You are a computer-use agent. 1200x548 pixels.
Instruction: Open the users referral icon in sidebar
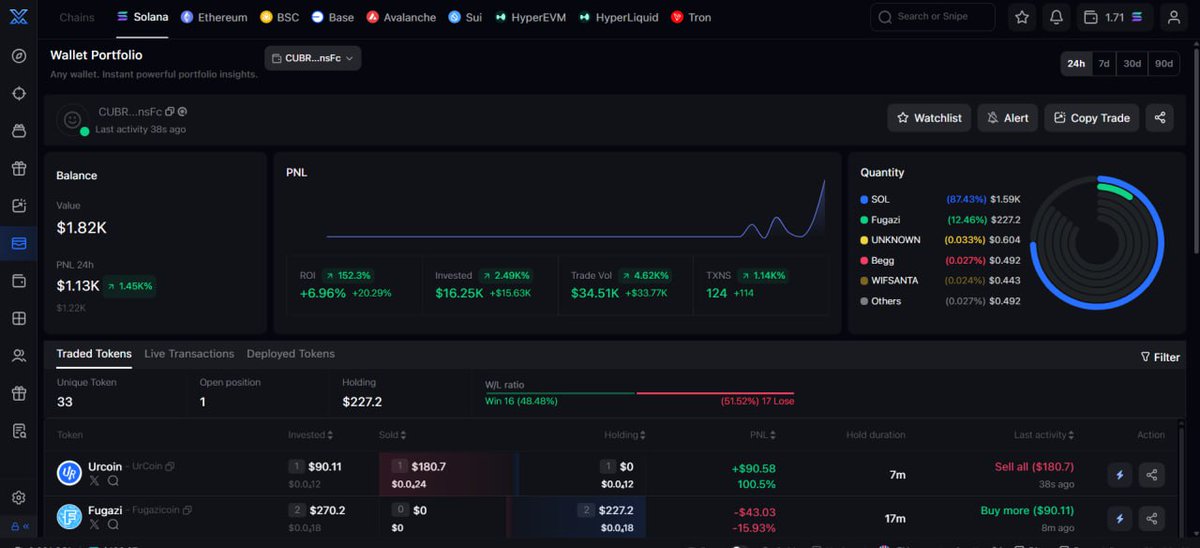click(x=19, y=356)
